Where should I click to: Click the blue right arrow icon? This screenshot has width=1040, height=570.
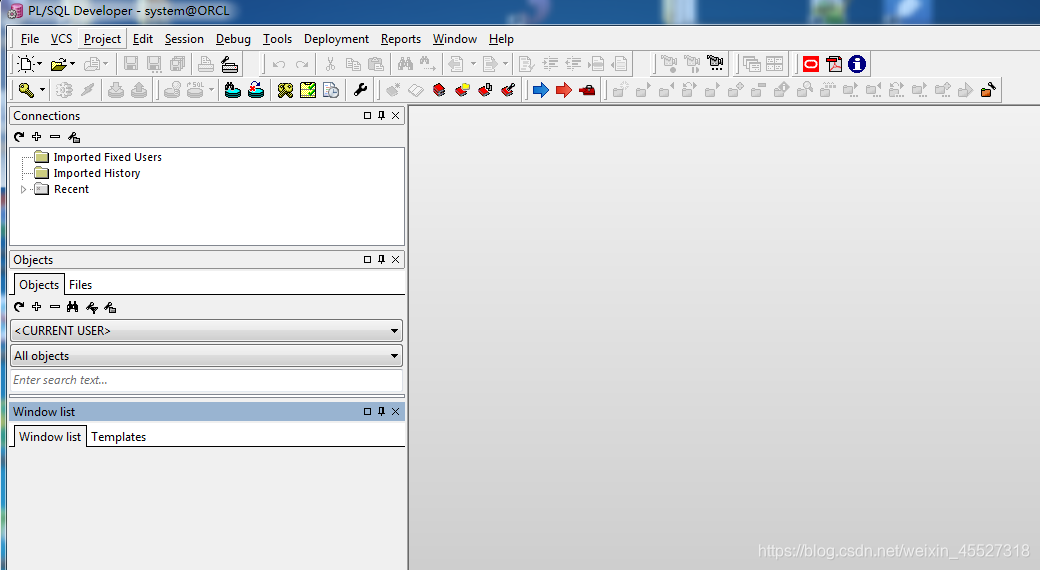(x=541, y=90)
